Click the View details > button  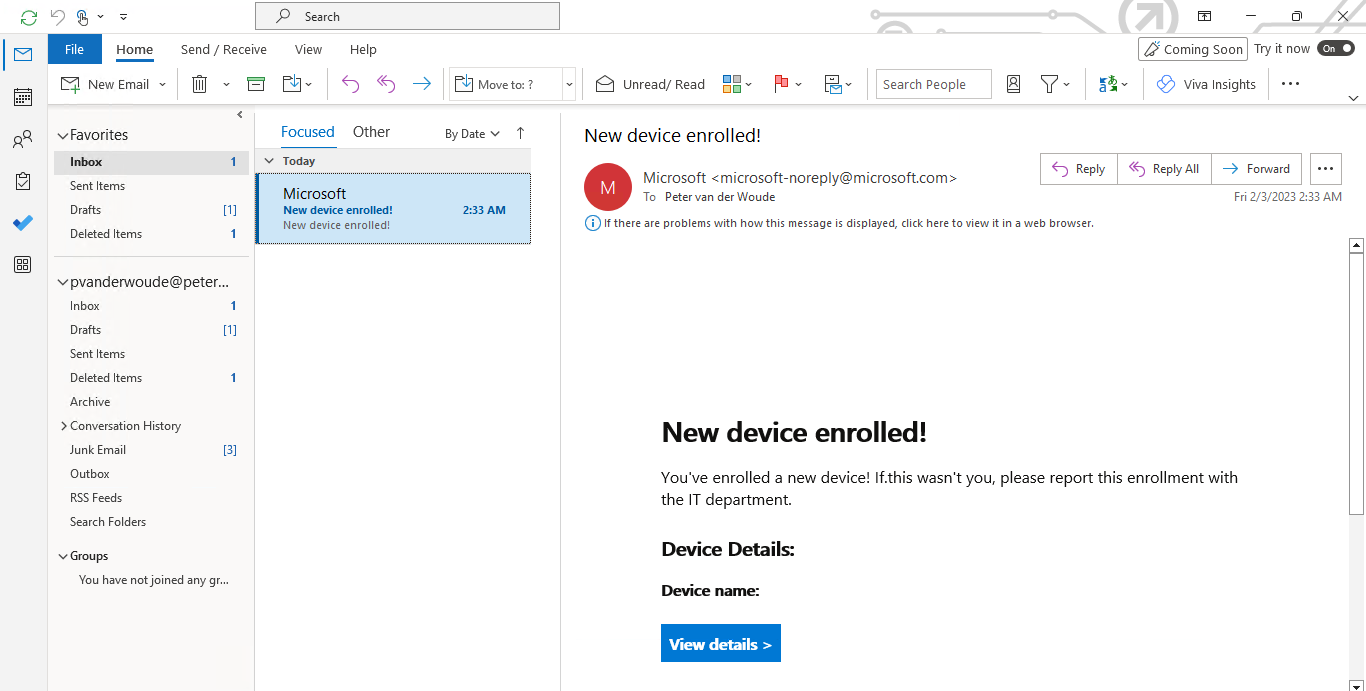click(x=721, y=644)
